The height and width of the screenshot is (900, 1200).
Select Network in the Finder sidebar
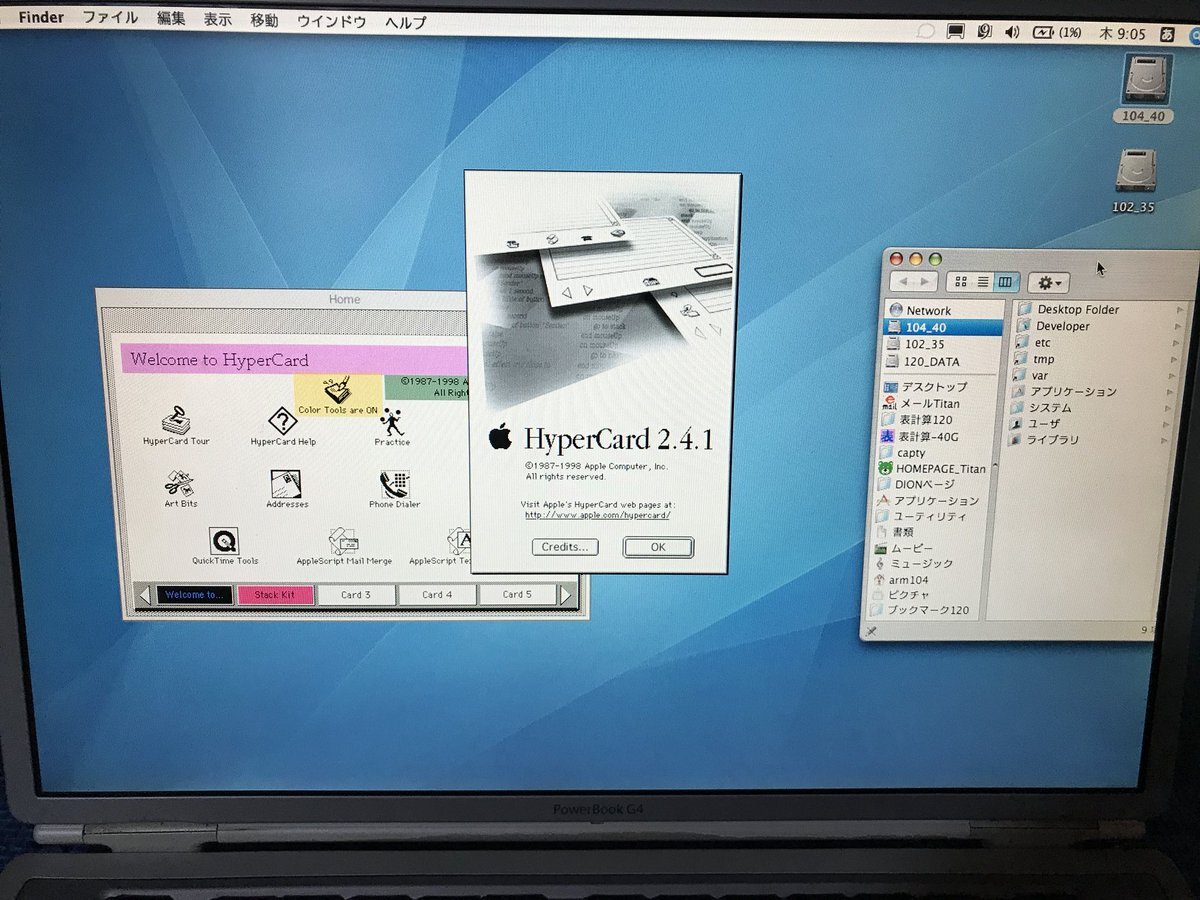929,311
